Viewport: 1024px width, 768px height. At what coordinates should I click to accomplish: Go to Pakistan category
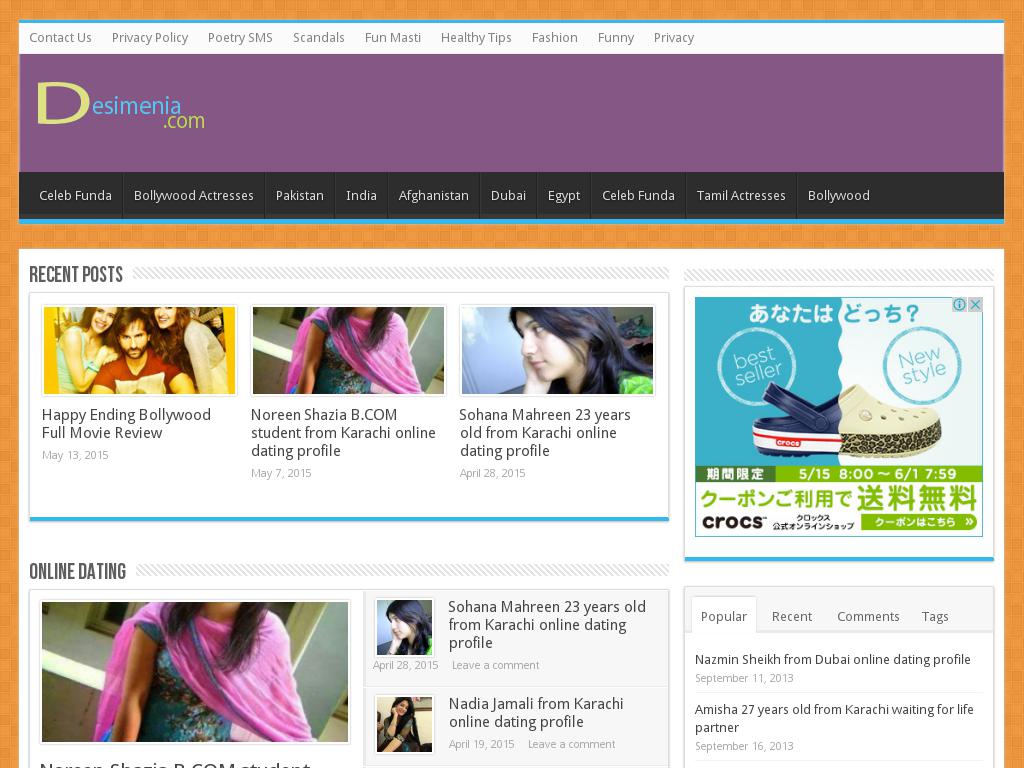pyautogui.click(x=300, y=195)
